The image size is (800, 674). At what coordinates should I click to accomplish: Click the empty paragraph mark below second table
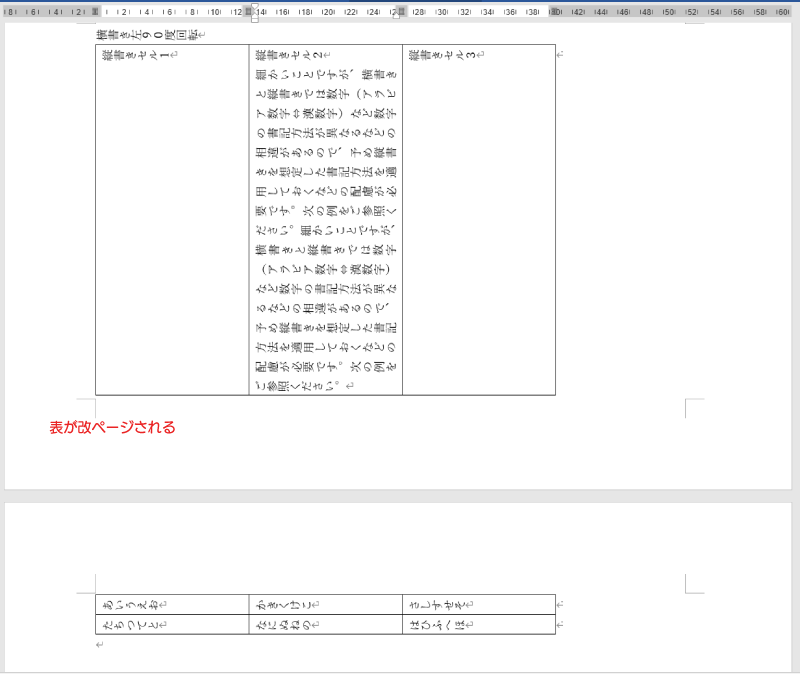pos(99,645)
